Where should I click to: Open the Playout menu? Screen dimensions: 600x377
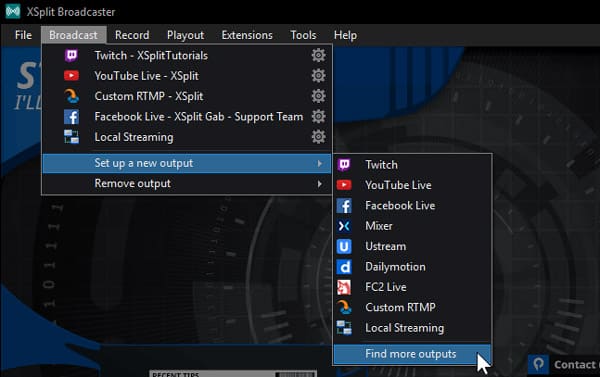pos(185,35)
